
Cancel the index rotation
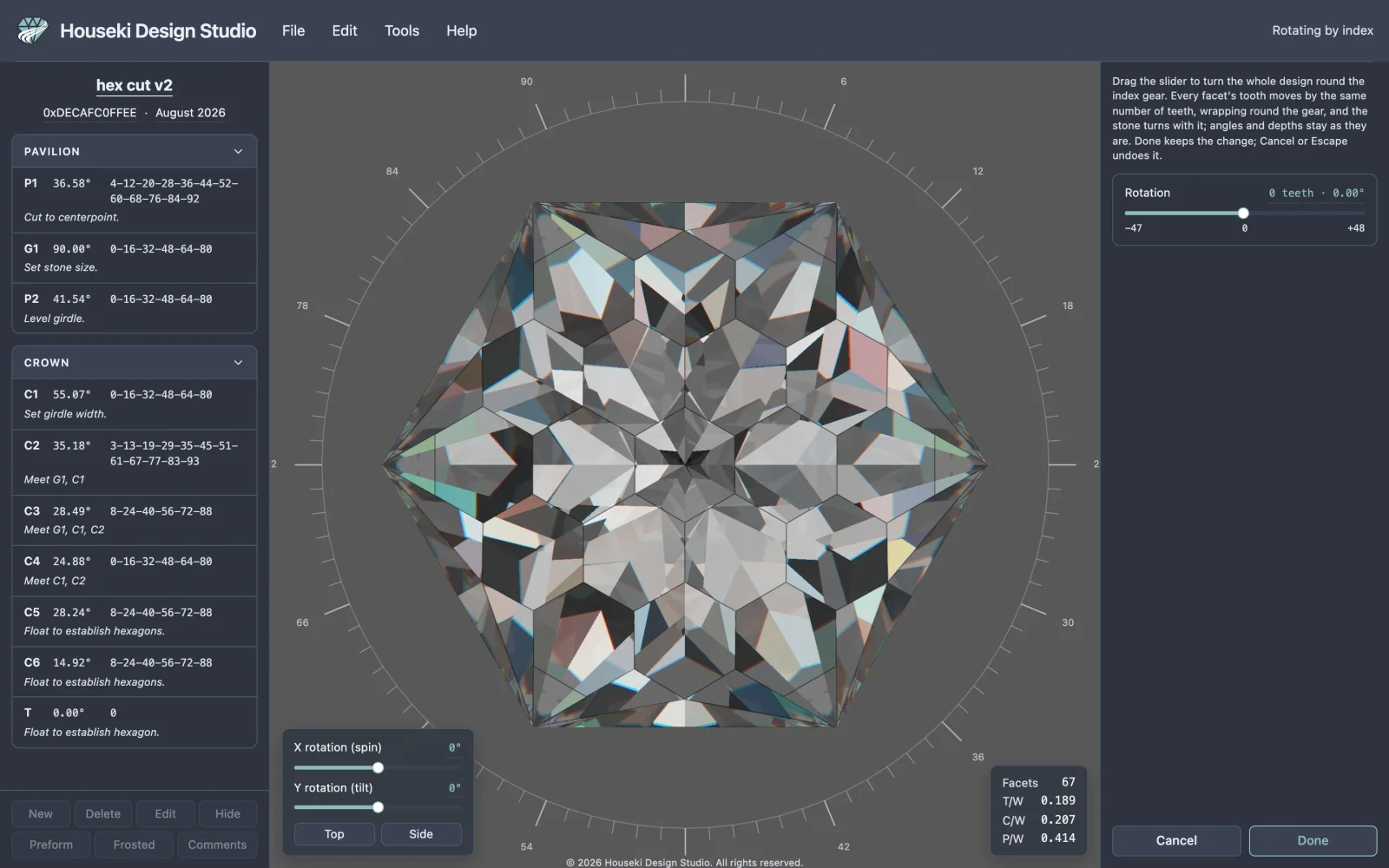point(1176,840)
